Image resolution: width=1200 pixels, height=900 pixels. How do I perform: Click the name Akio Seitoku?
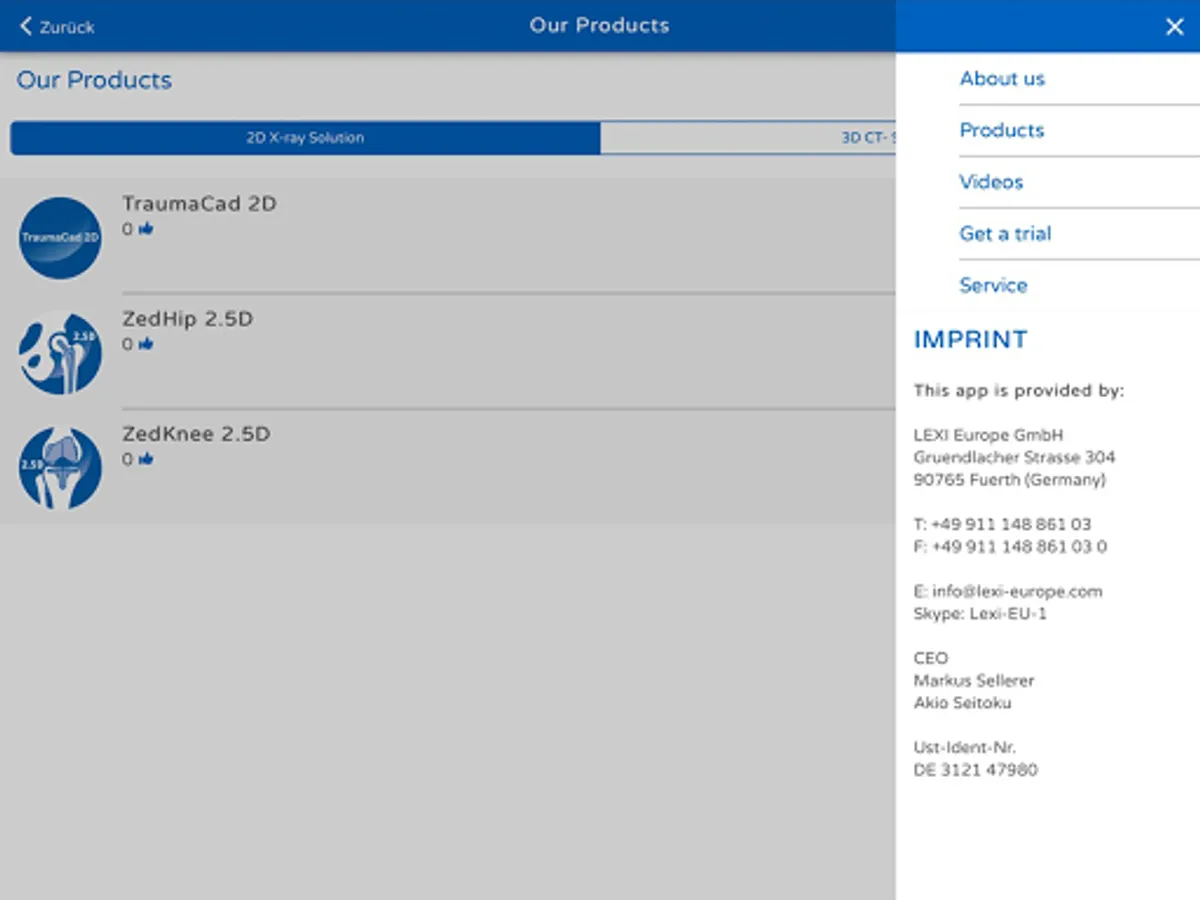(962, 703)
